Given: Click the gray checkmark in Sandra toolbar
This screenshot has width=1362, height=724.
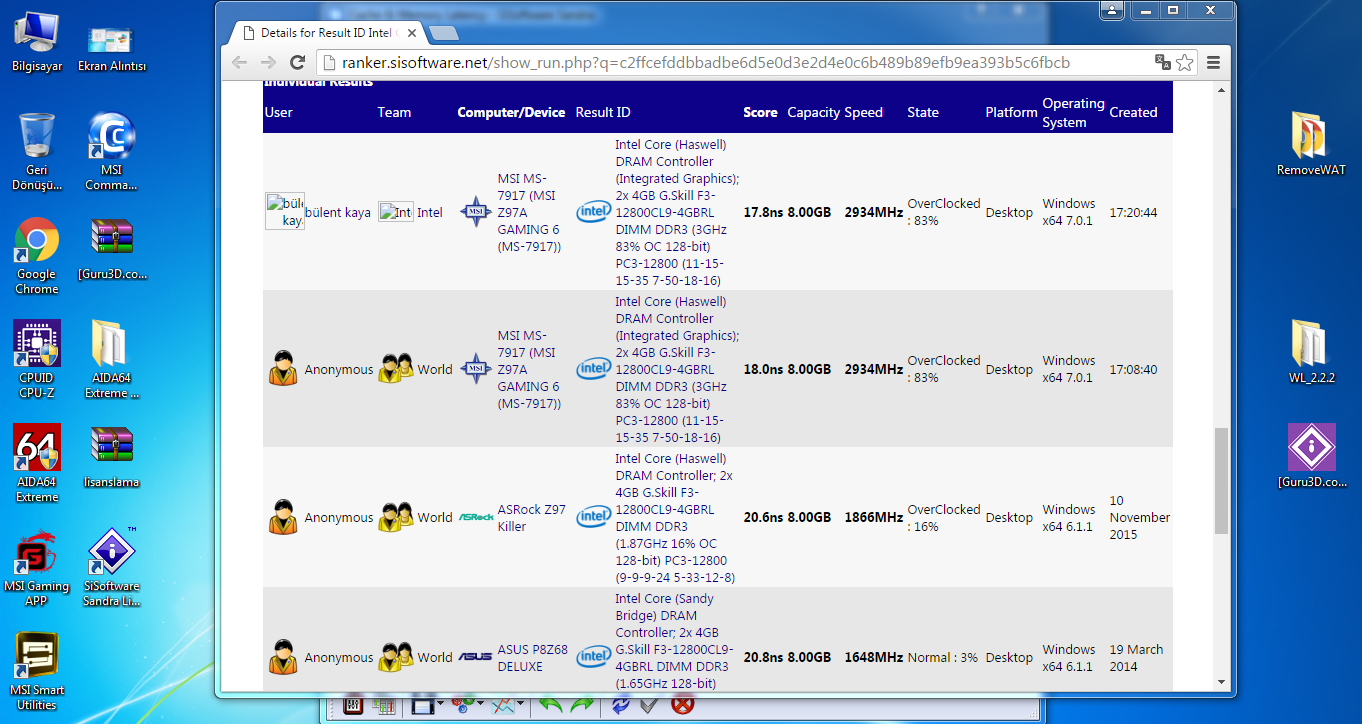Looking at the screenshot, I should (x=650, y=705).
